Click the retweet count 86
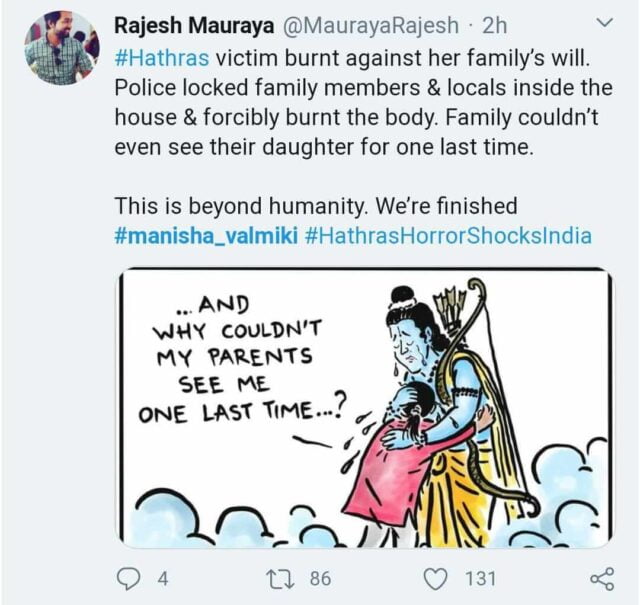 pos(320,578)
